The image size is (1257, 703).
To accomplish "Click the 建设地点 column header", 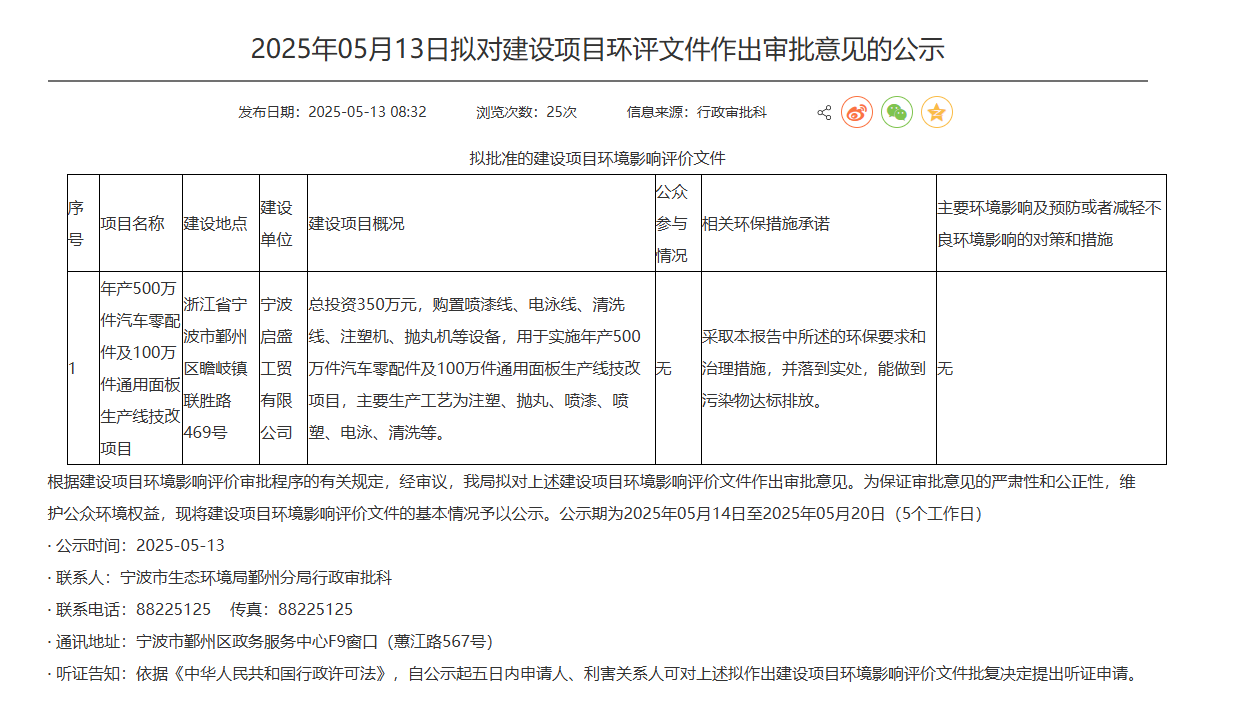I will pos(221,223).
